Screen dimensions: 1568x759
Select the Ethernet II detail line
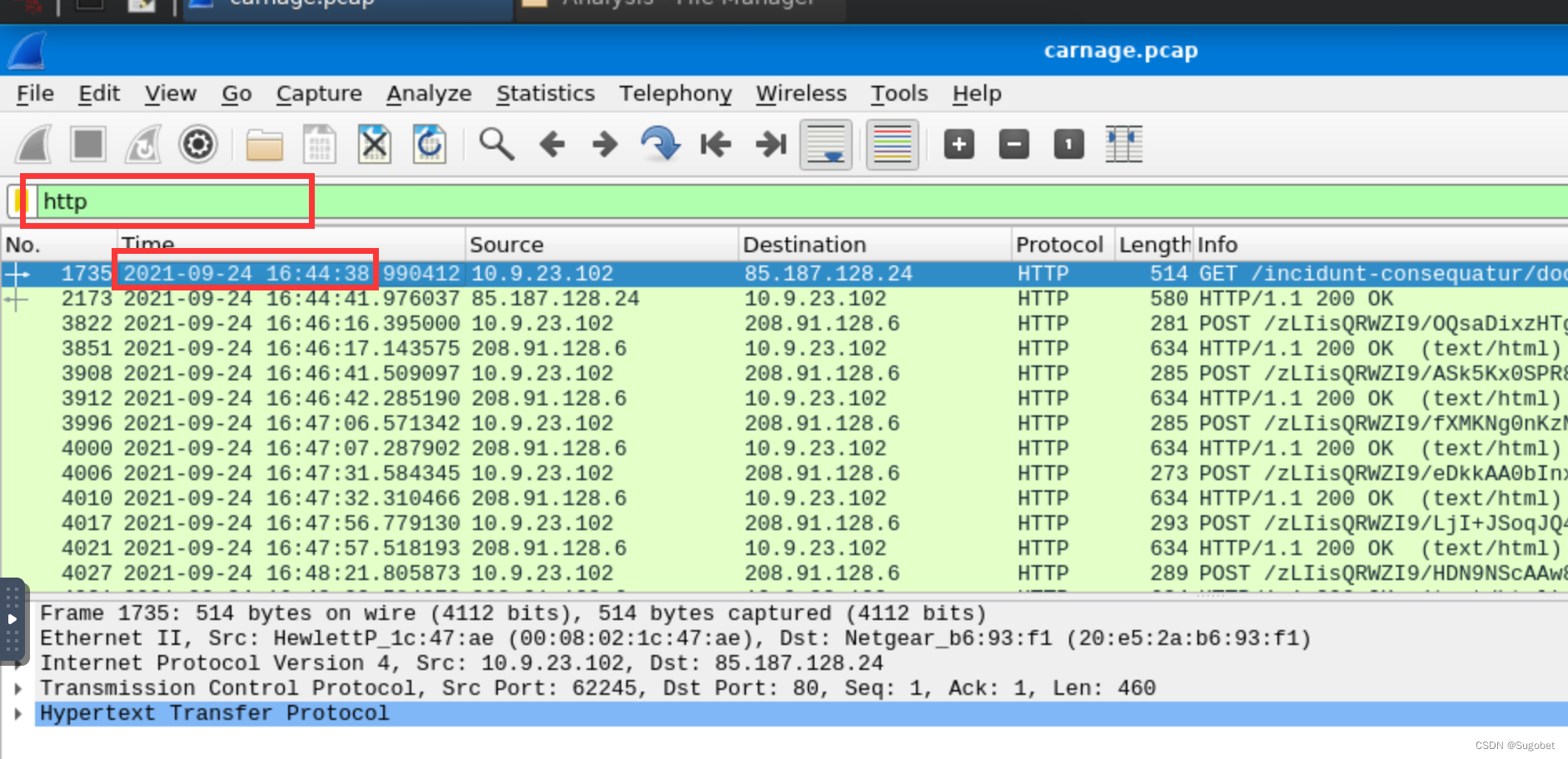pos(801,639)
